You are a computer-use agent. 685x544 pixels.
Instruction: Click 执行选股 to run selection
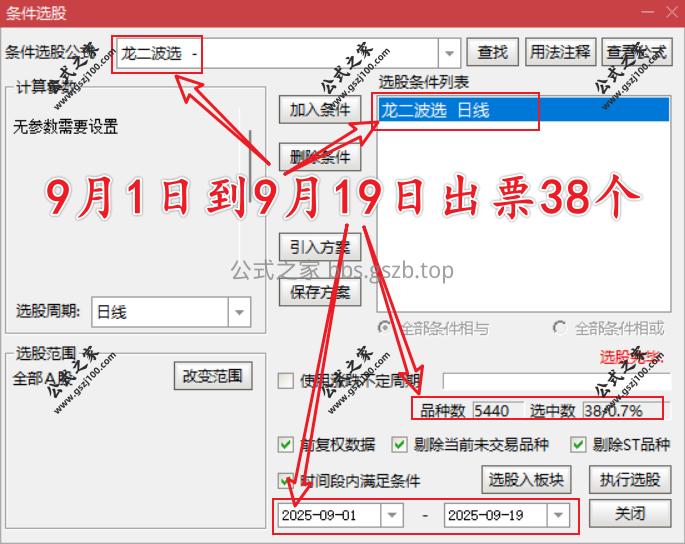click(630, 479)
